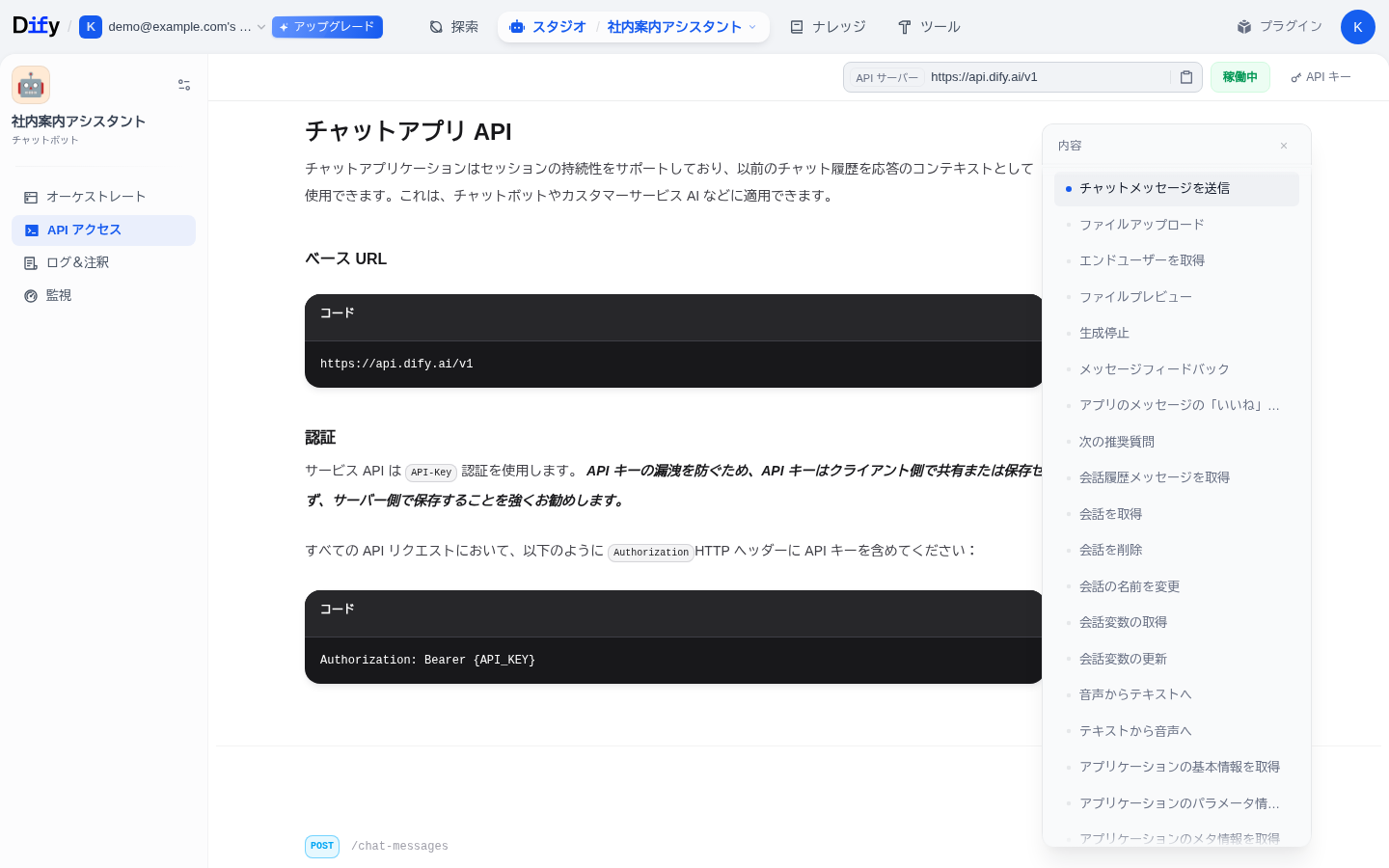The image size is (1389, 868).
Task: Open 監視 monitoring page
Action: pos(103,295)
